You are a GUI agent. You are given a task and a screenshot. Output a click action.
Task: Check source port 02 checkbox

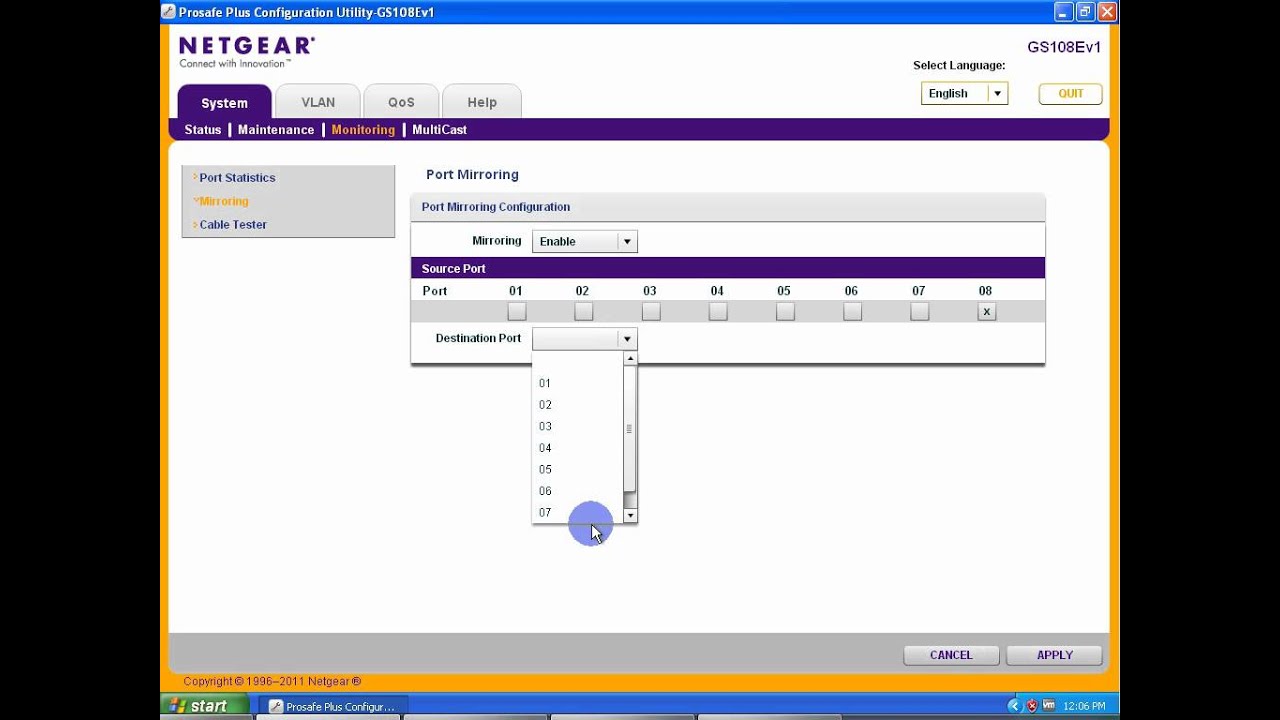(583, 312)
